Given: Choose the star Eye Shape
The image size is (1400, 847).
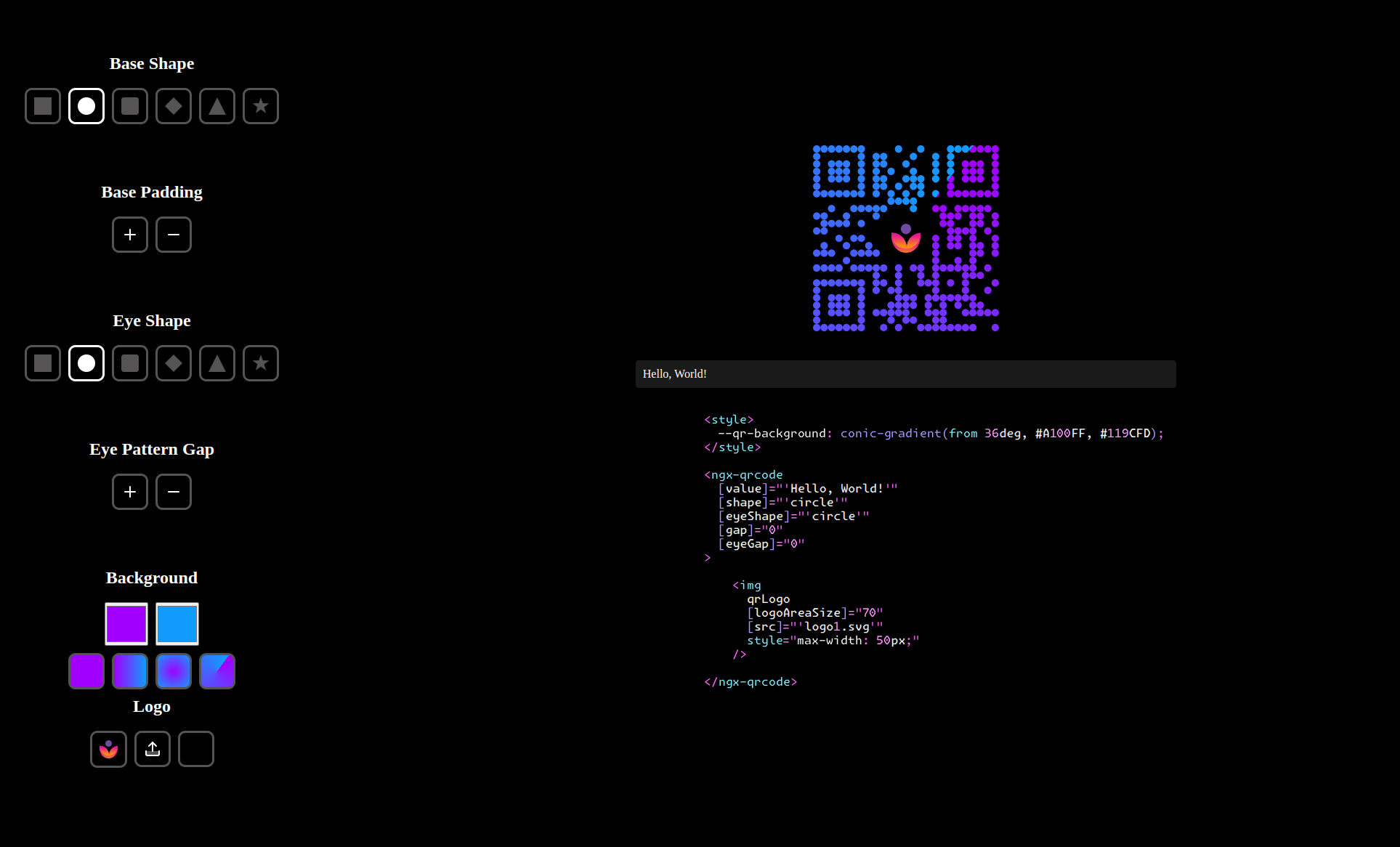Looking at the screenshot, I should pyautogui.click(x=261, y=363).
